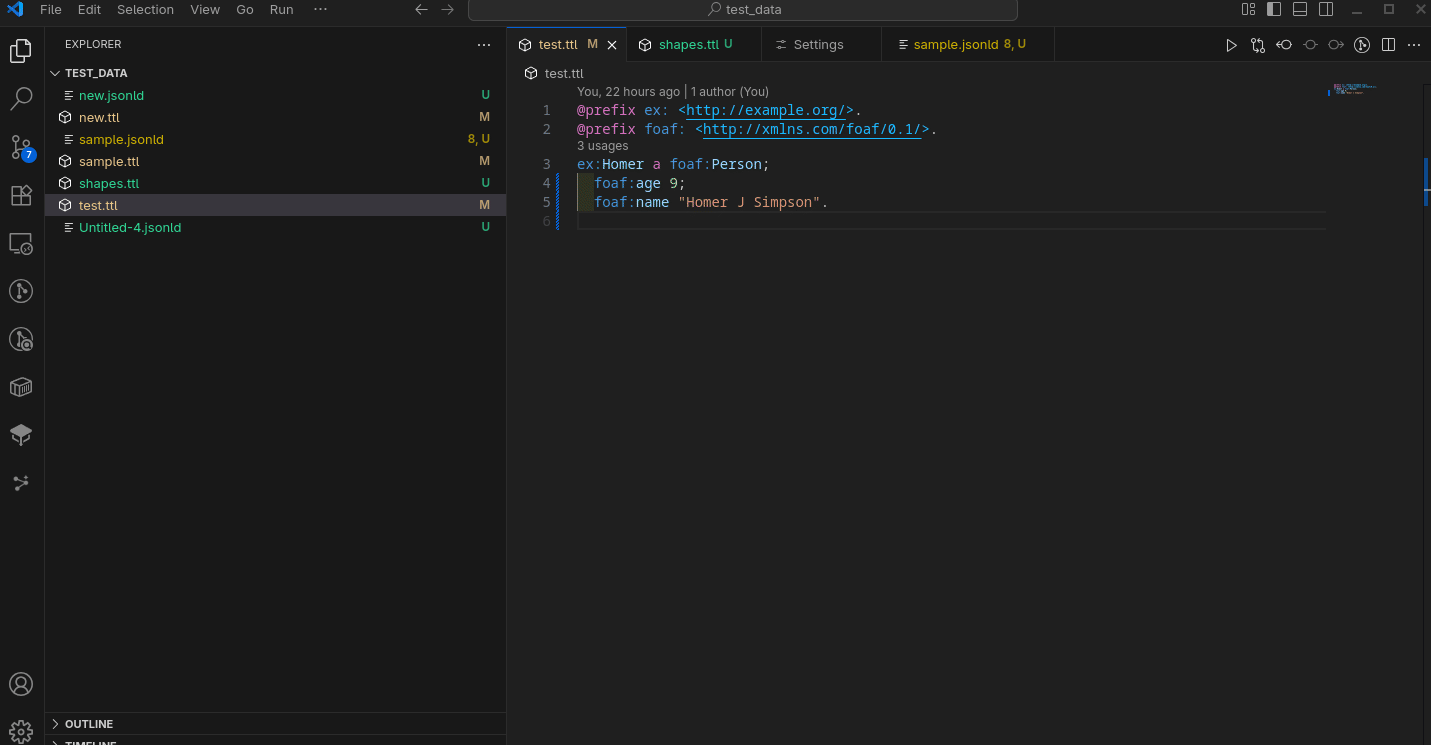Follow the http://xmlns.com/foaf/0.1/ link
The image size is (1431, 745).
point(812,129)
